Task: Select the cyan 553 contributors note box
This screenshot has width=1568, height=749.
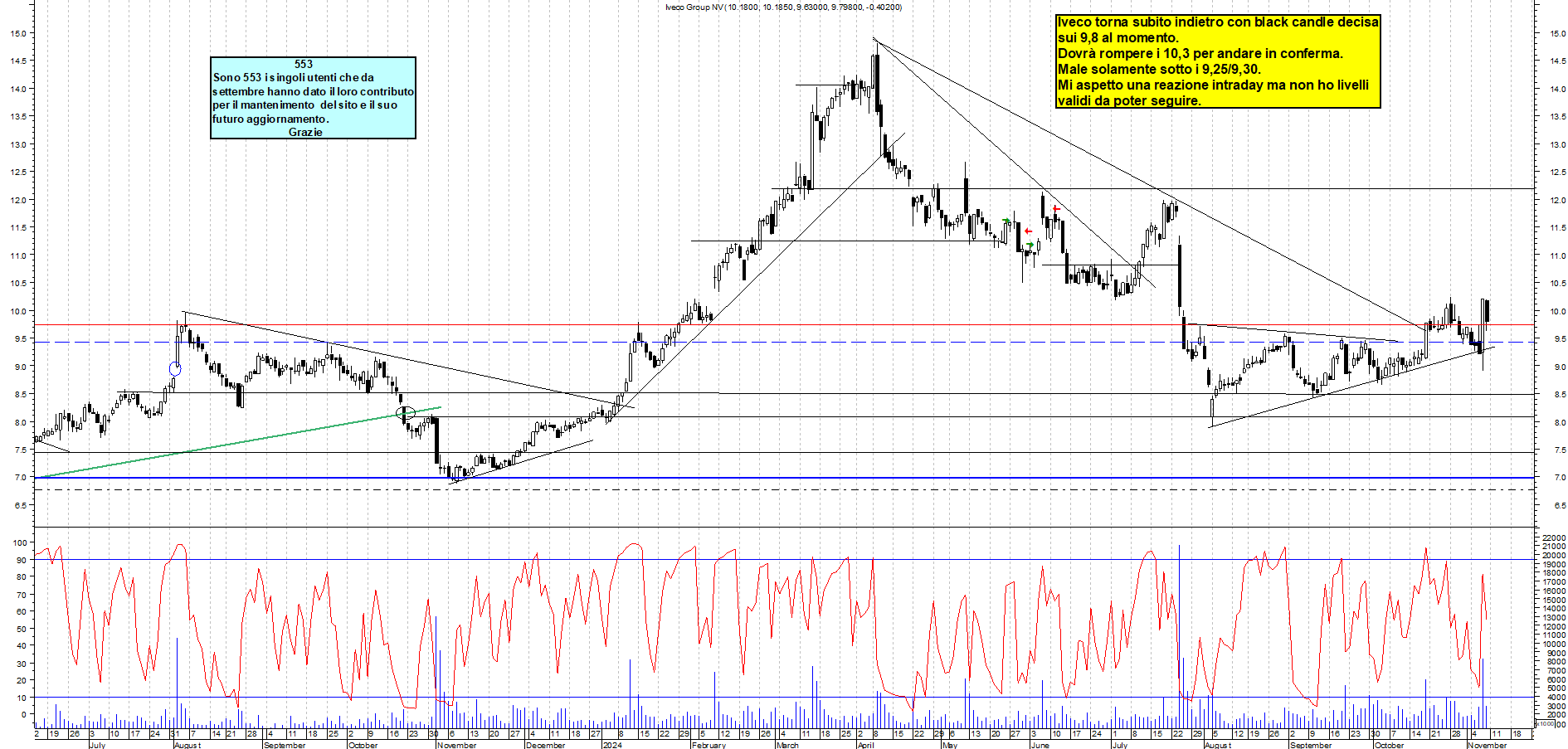Action: click(313, 98)
